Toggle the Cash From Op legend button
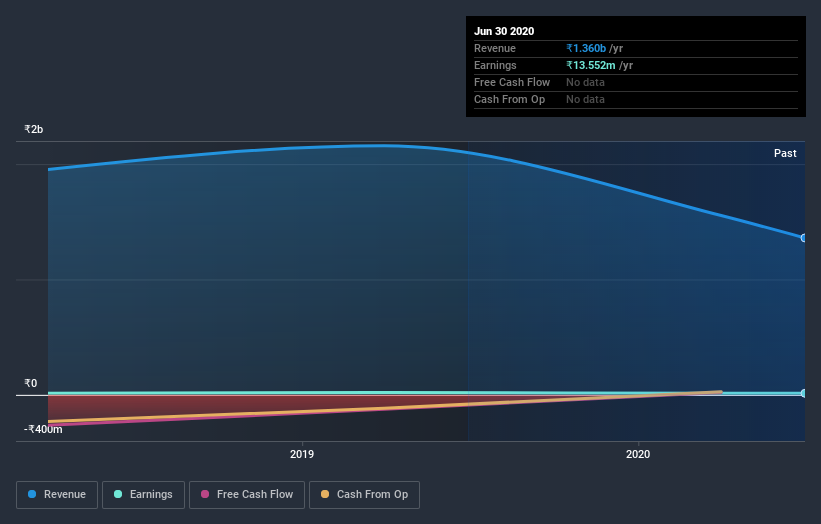 (364, 495)
